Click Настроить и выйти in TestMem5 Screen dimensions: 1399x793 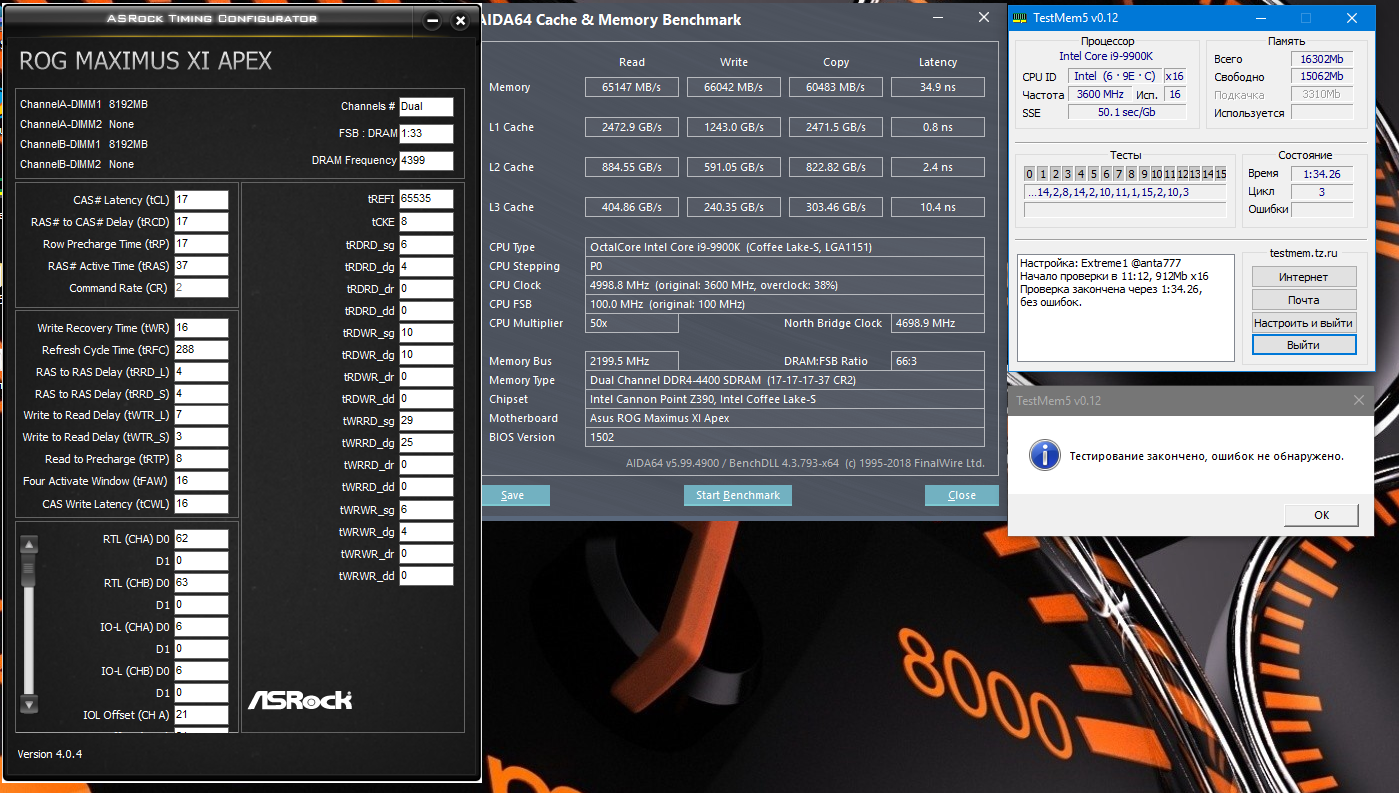[x=1304, y=322]
